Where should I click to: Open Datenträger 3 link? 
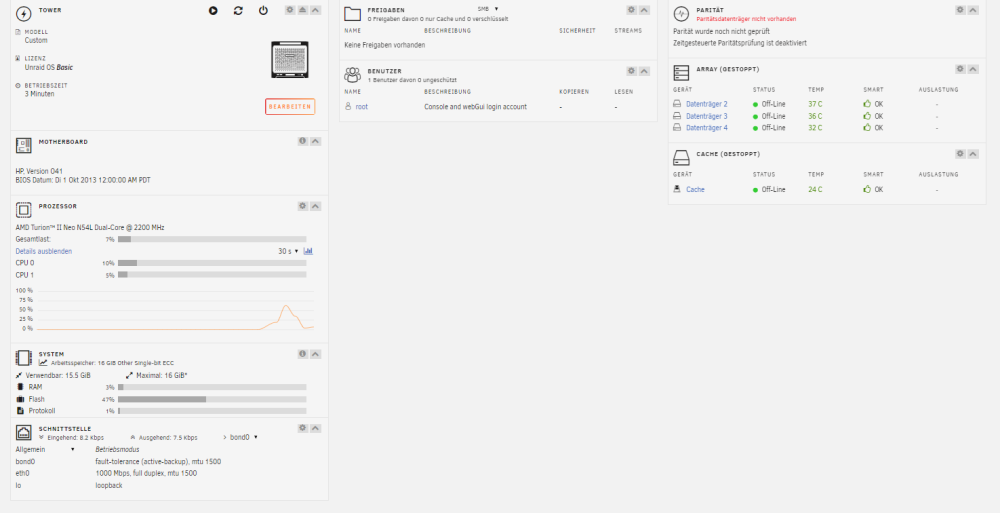[707, 116]
